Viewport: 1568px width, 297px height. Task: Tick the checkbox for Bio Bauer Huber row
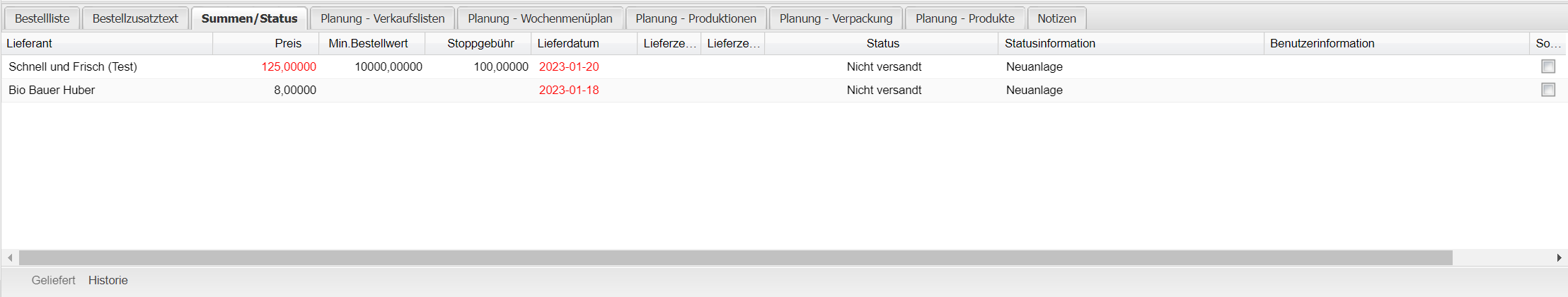coord(1548,90)
